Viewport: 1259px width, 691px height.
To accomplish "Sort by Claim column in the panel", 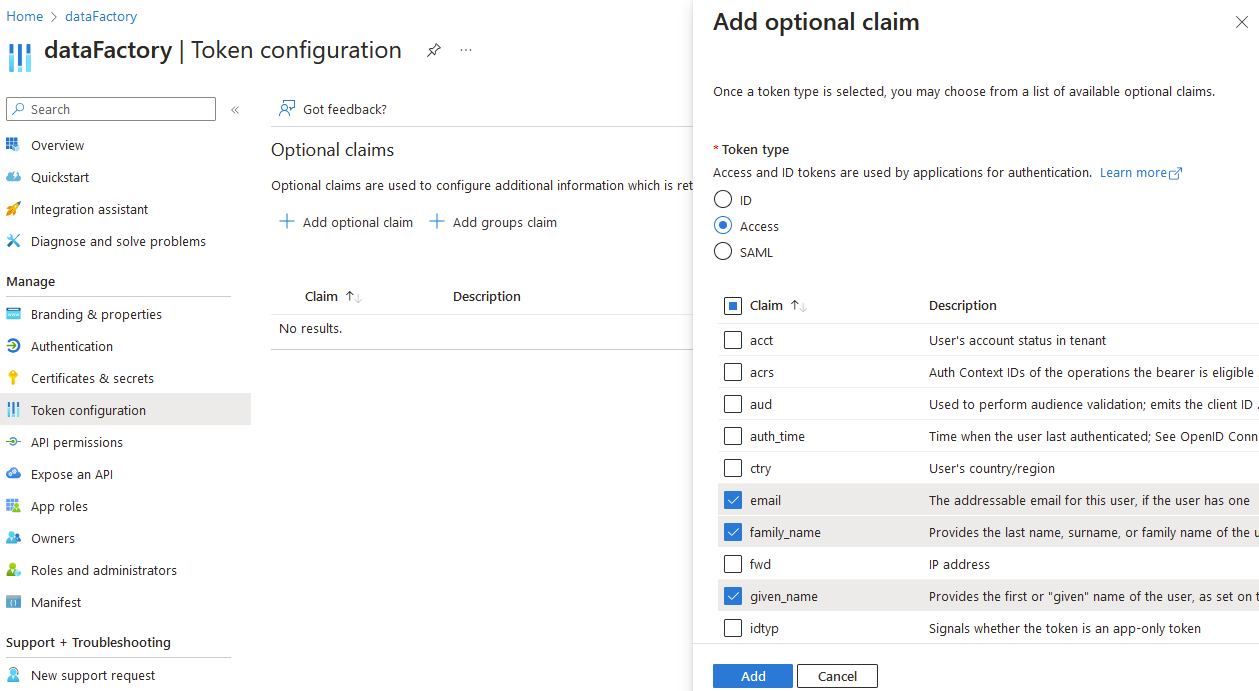I will 799,306.
